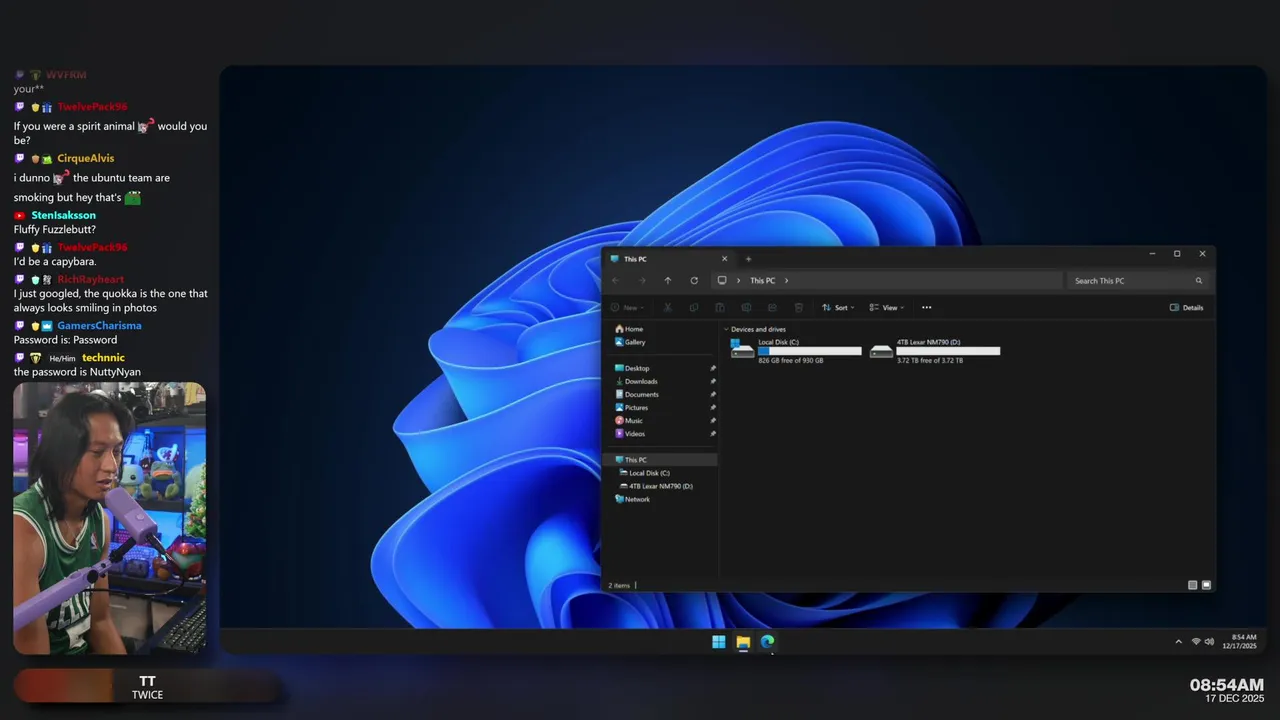Click the Share icon in toolbar
The image size is (1280, 720).
[x=772, y=308]
